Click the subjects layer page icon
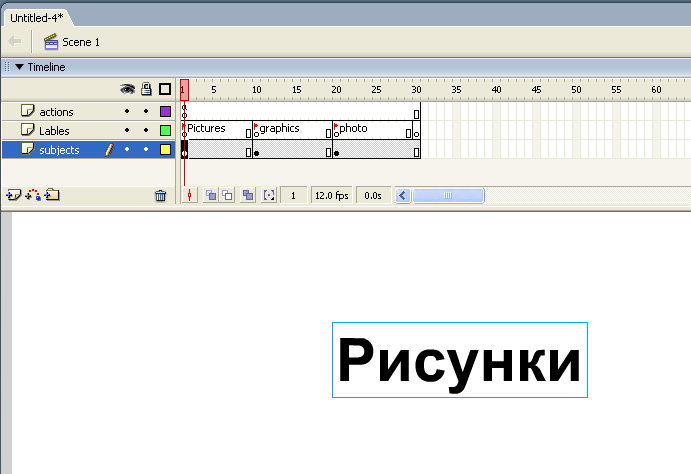The width and height of the screenshot is (691, 474). 27,149
